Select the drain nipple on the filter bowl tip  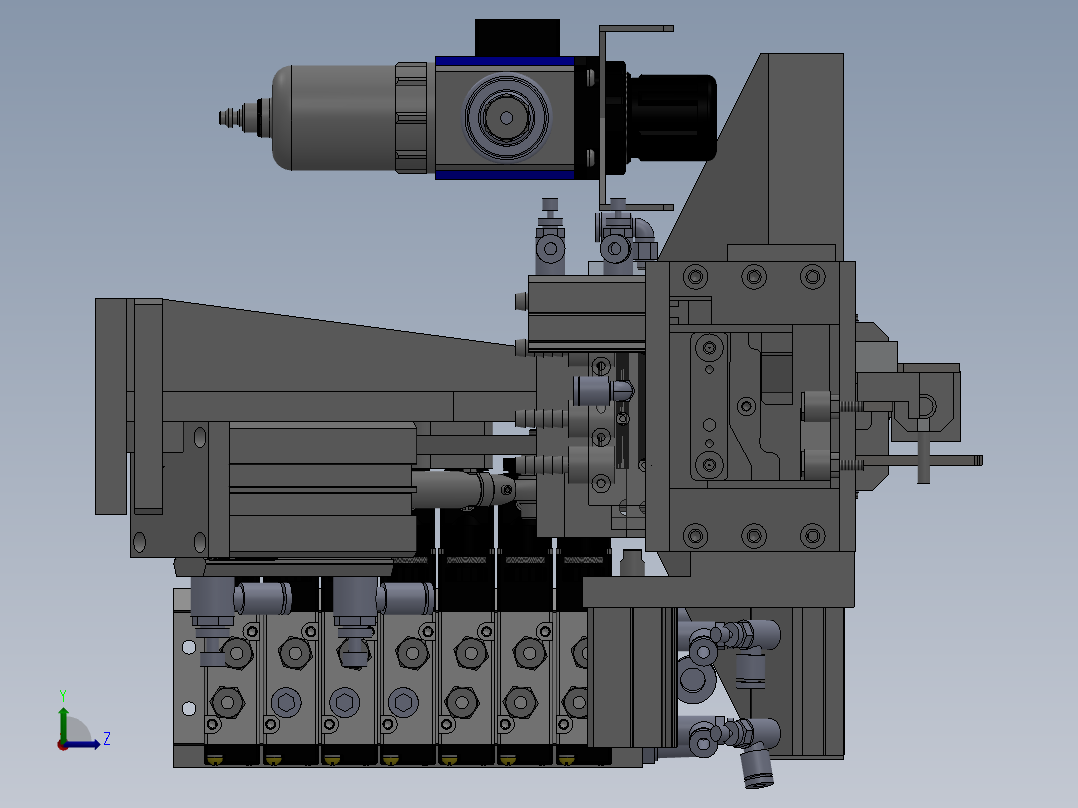click(244, 117)
